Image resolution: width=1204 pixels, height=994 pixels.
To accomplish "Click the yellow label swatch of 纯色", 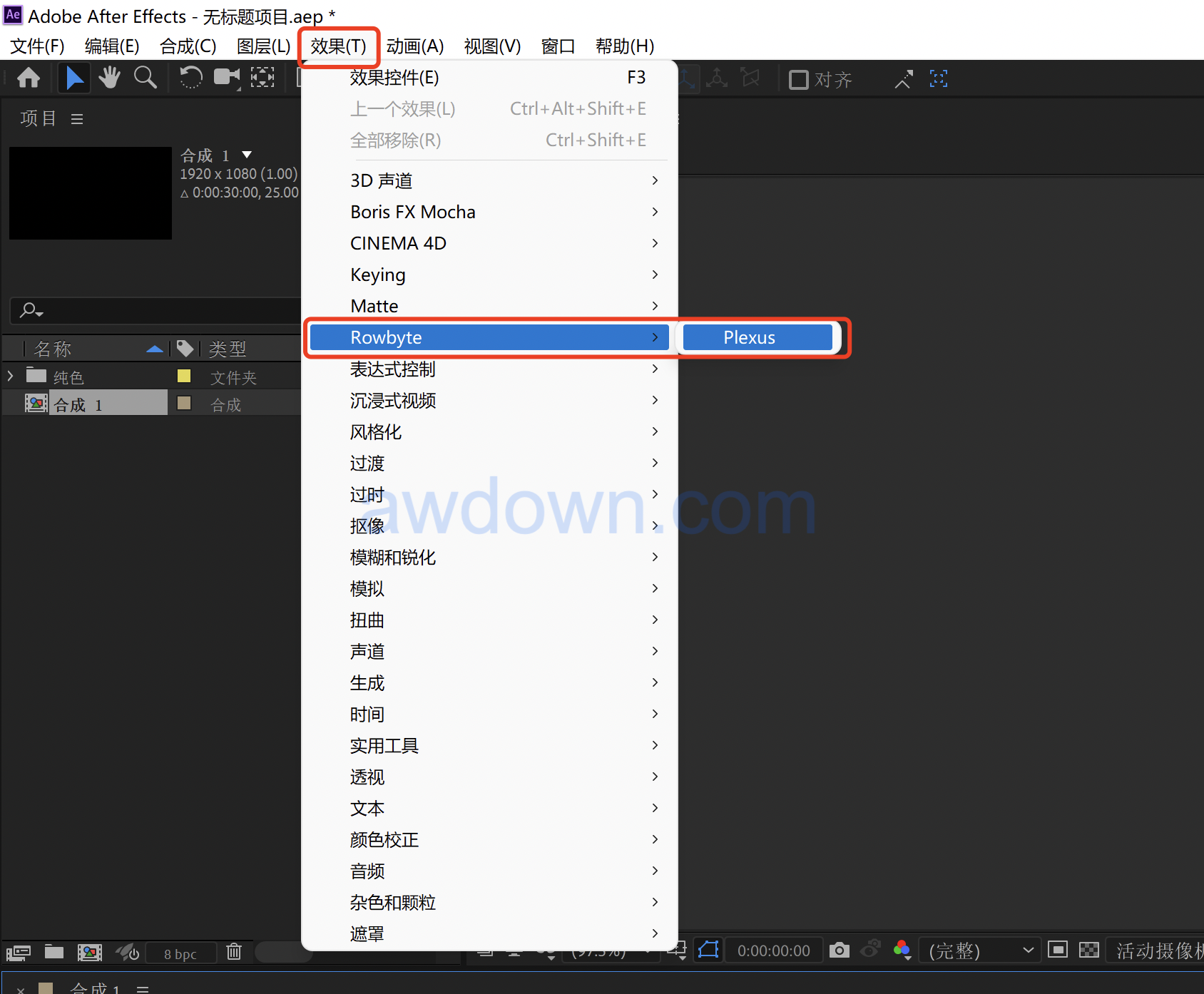I will point(184,376).
